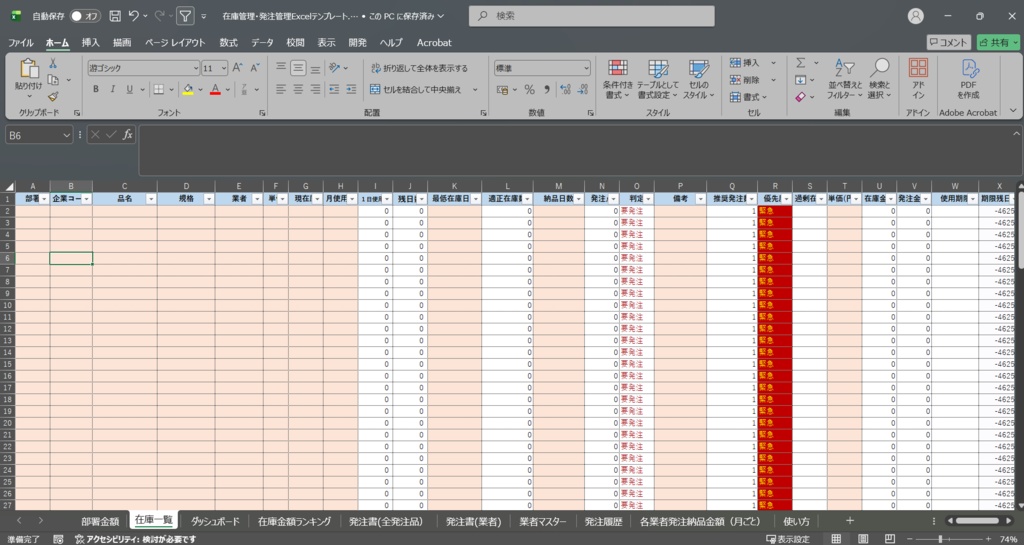Click the Comma Style icon
The width and height of the screenshot is (1024, 545).
pos(547,89)
